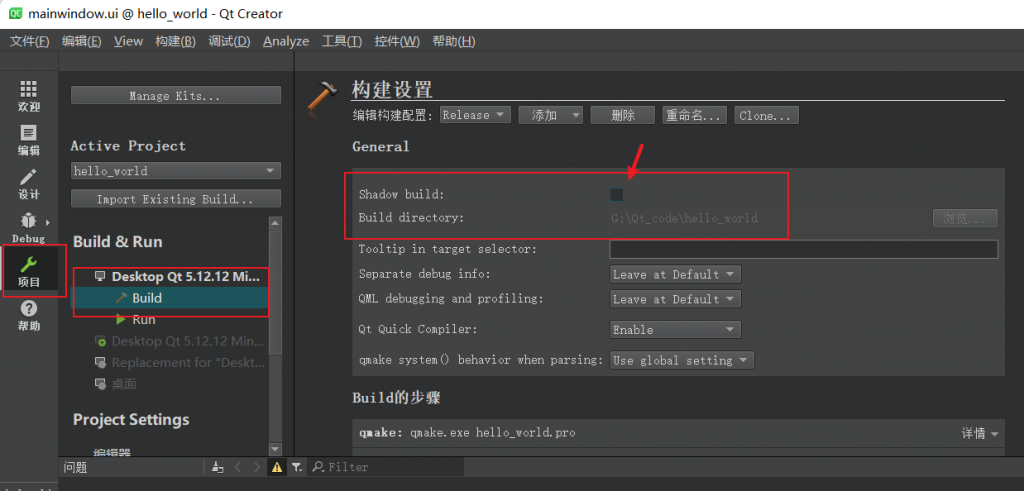Switch to 编辑 edit mode

(29, 140)
